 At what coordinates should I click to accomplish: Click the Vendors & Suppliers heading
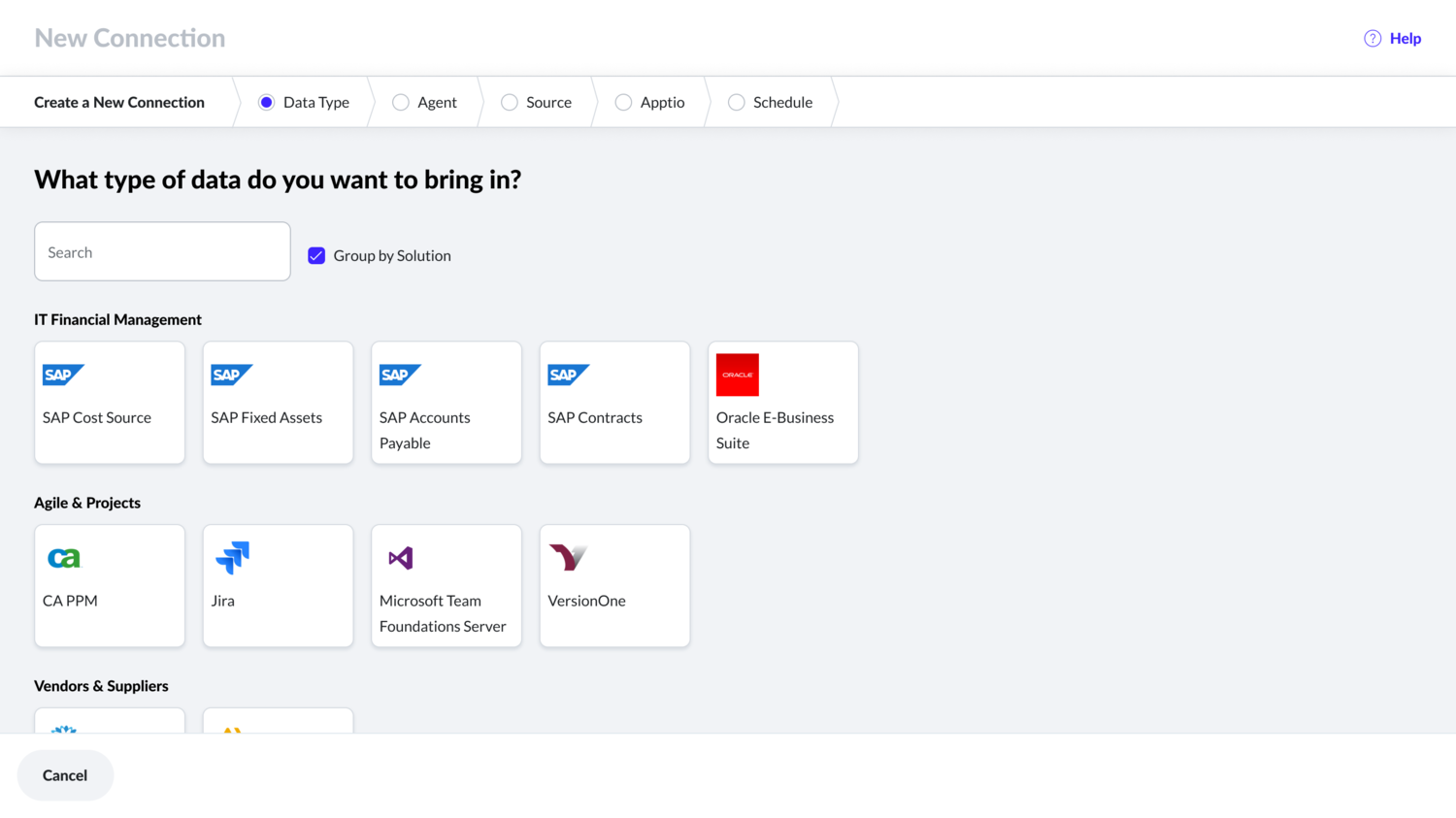point(101,686)
